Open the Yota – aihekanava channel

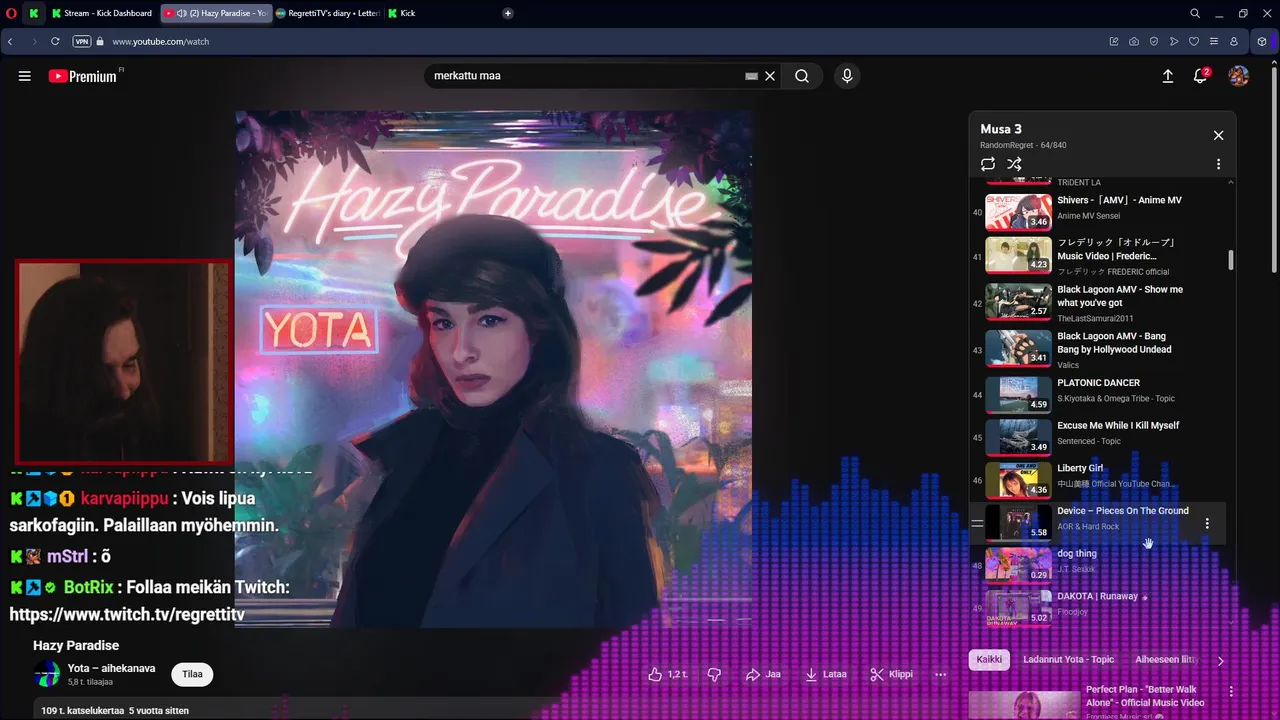pyautogui.click(x=111, y=668)
